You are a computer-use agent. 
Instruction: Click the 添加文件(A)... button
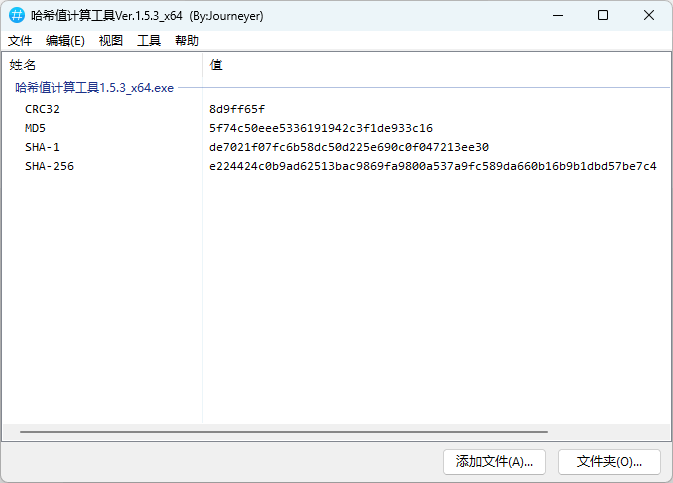tap(494, 461)
